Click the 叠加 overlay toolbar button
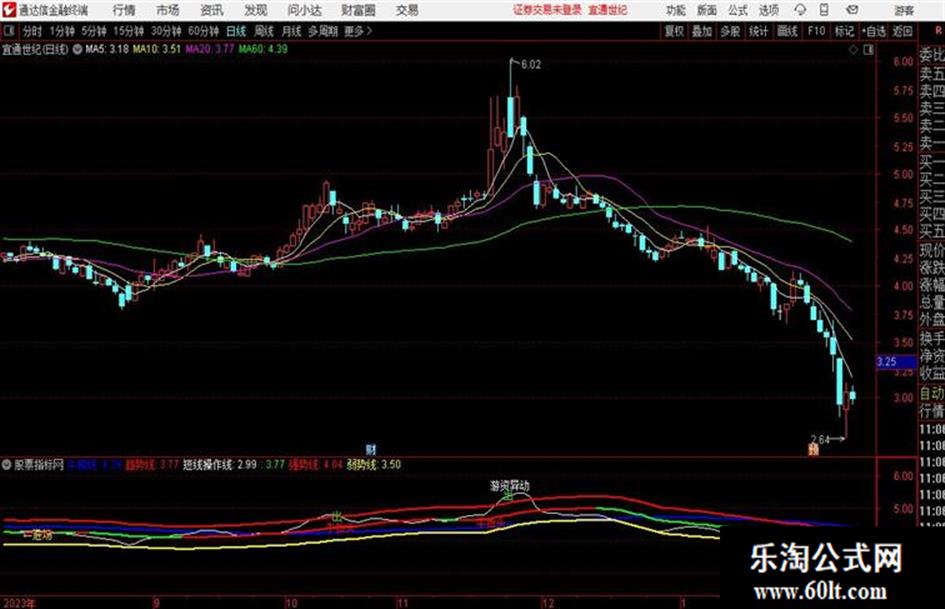Image resolution: width=945 pixels, height=609 pixels. (x=702, y=31)
